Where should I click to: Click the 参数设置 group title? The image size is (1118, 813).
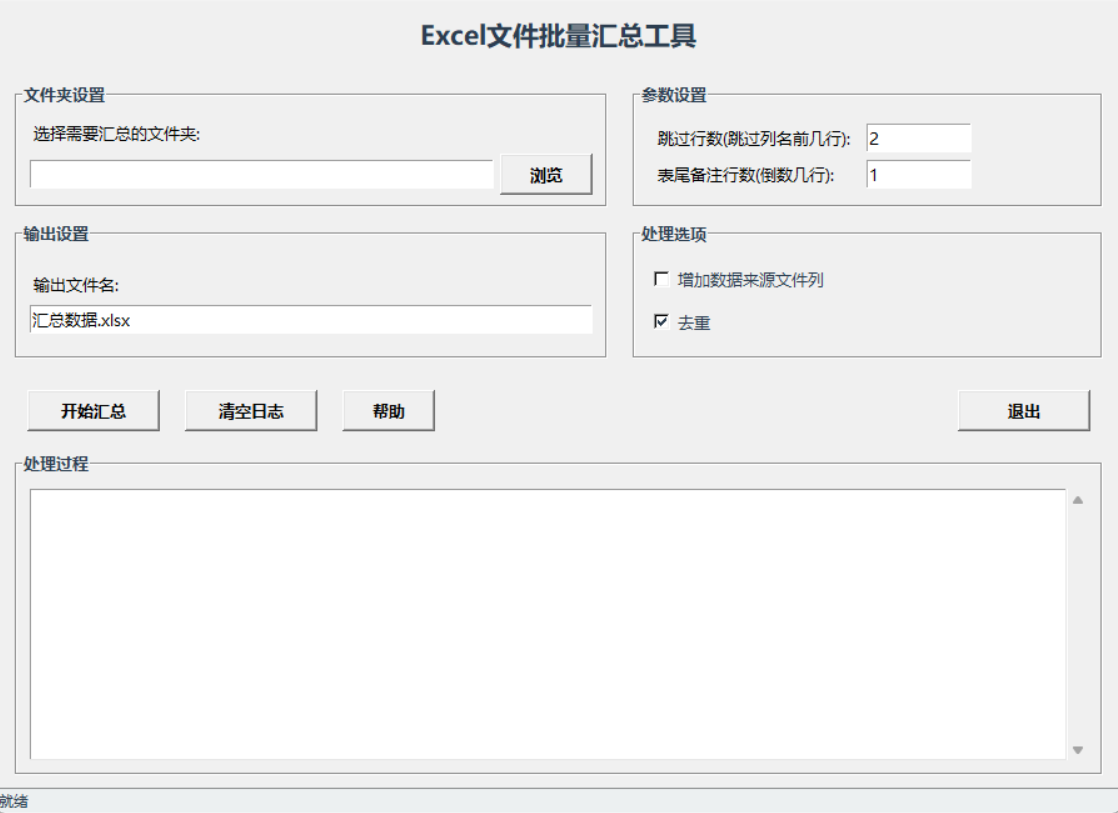pos(674,95)
